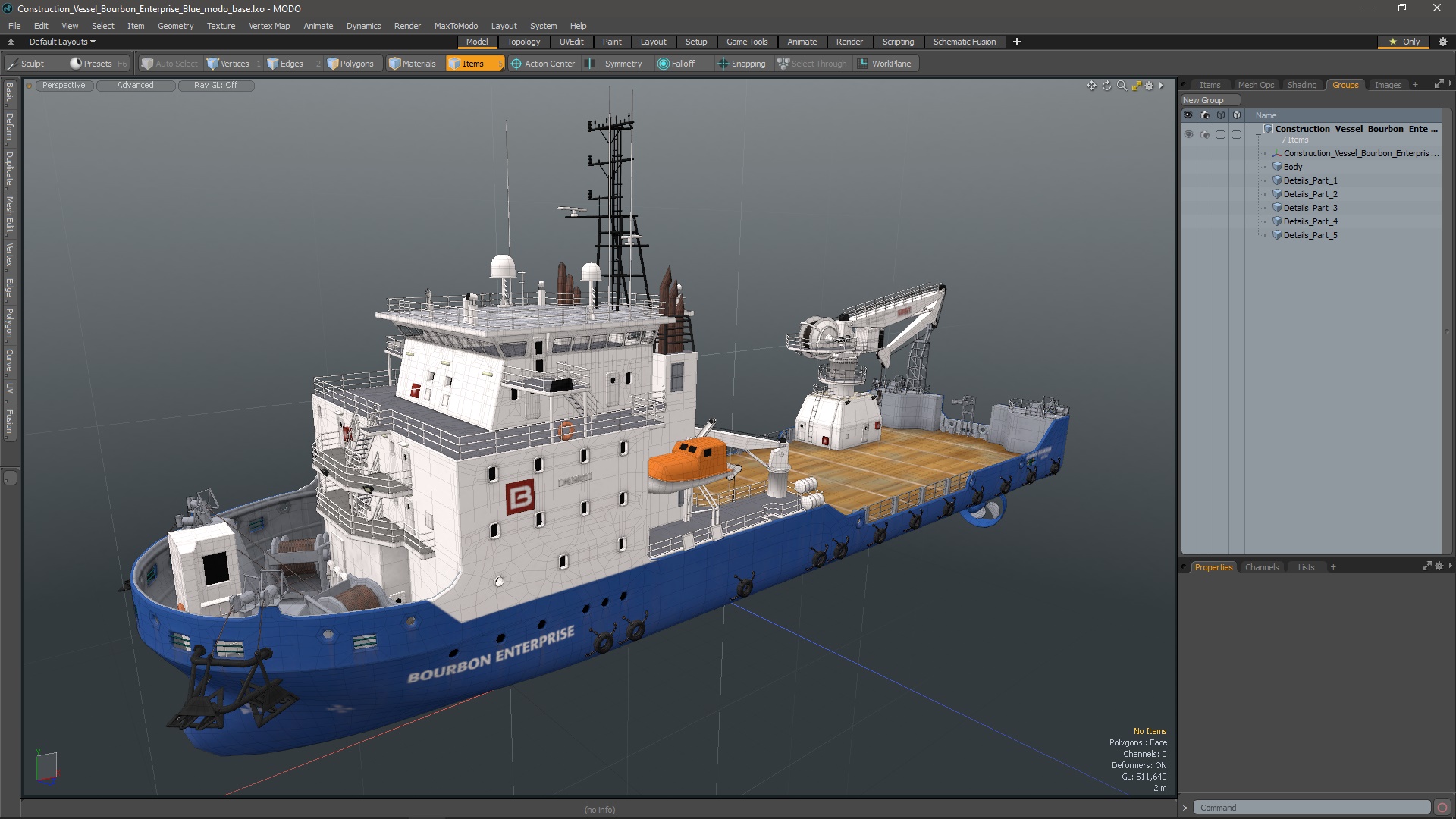Activate the Edges selection mode
Screen dimensions: 1456x819
pyautogui.click(x=285, y=64)
